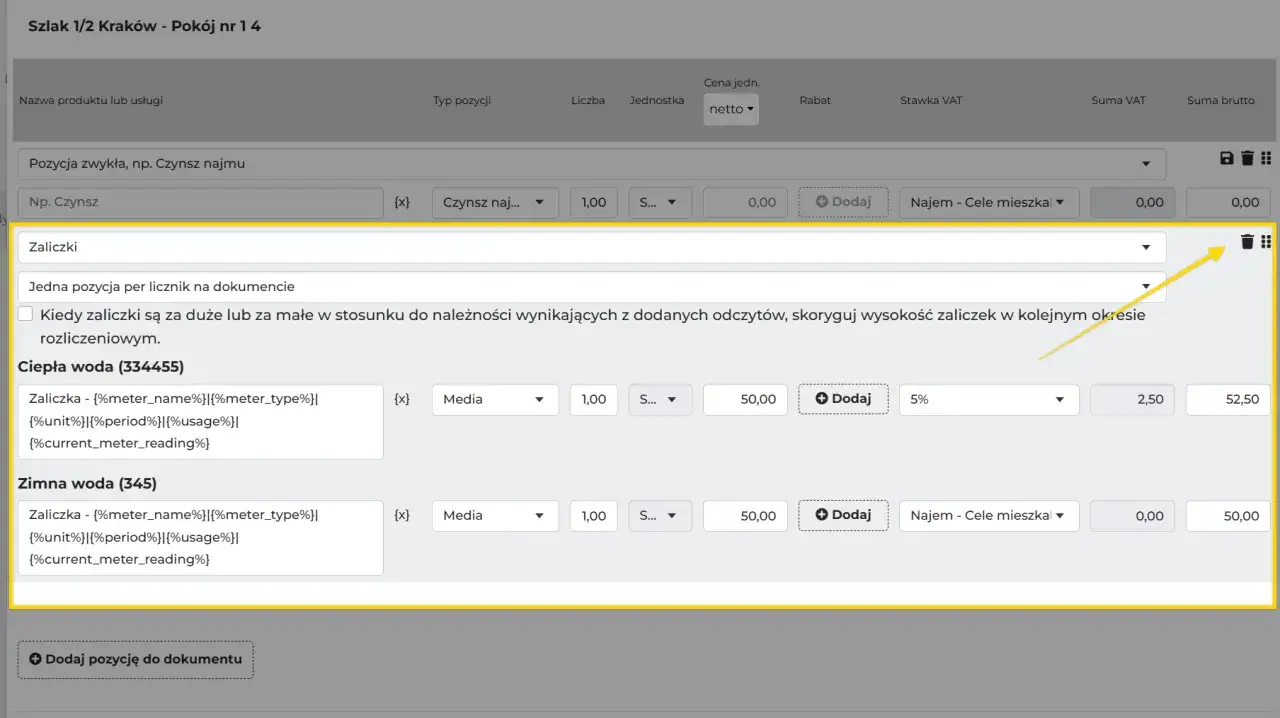Click 'Dodaj pozycję do dokumentu' button
This screenshot has width=1280, height=718.
coord(136,660)
